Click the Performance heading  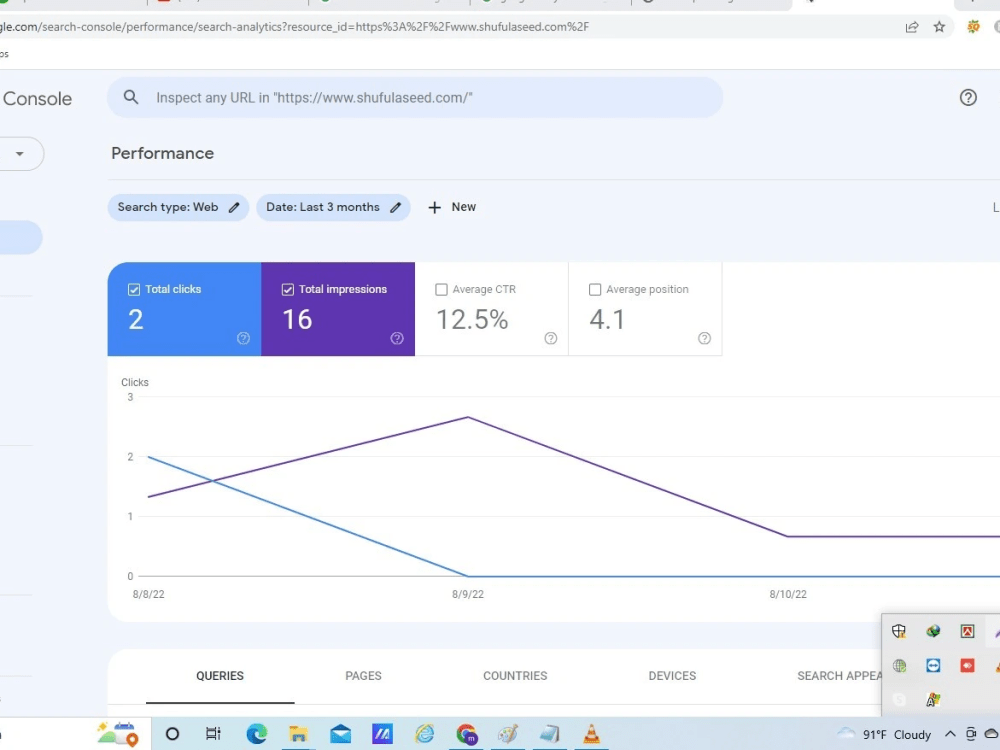163,154
